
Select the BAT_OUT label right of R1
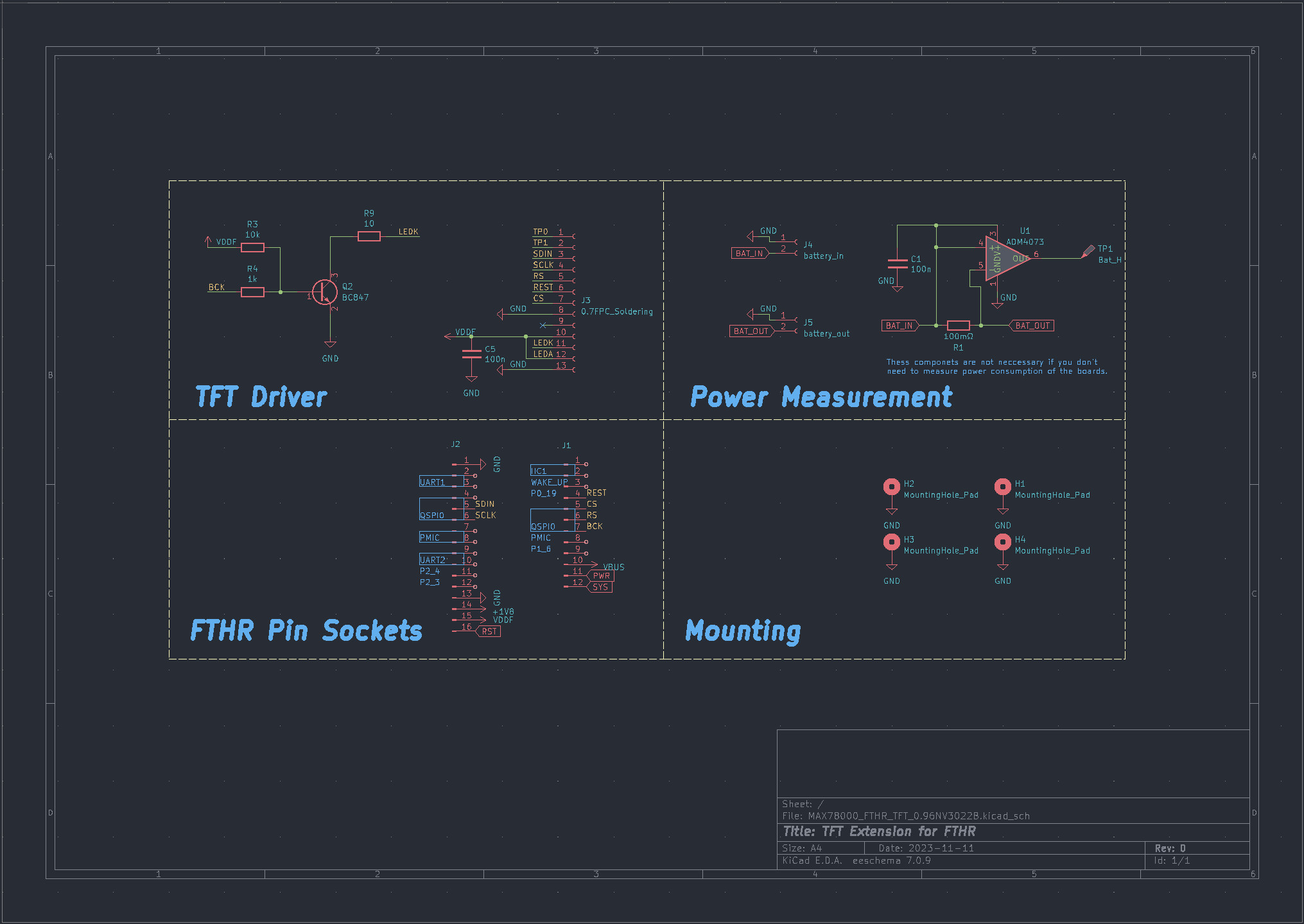(x=1032, y=326)
